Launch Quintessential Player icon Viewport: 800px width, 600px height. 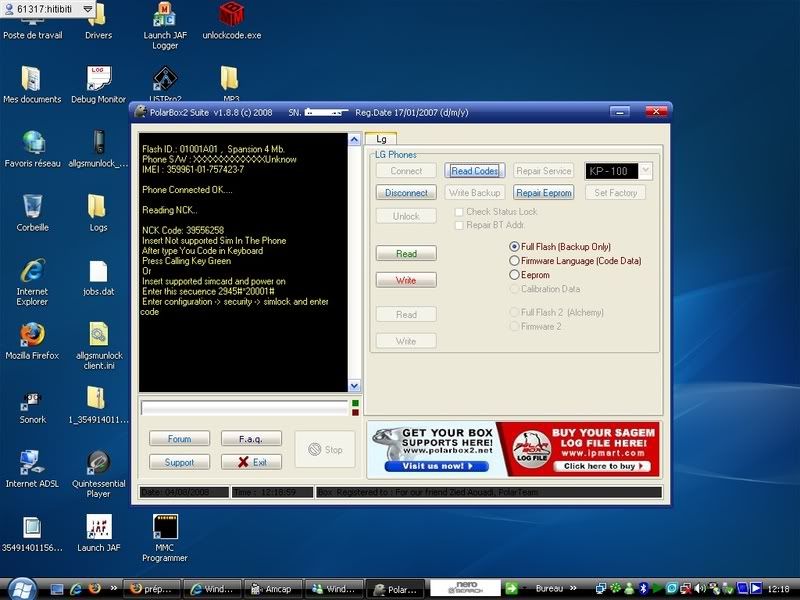tap(98, 474)
